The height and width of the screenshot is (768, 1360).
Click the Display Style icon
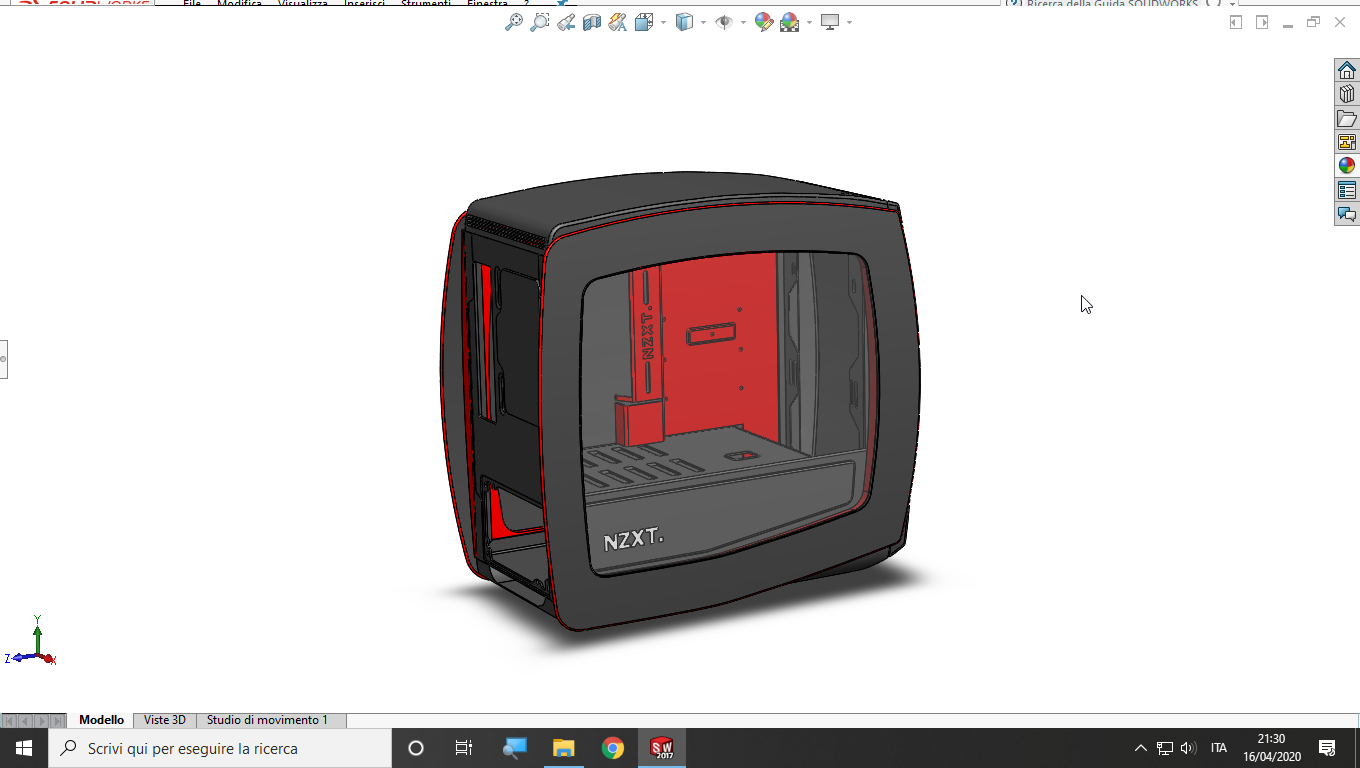[684, 22]
